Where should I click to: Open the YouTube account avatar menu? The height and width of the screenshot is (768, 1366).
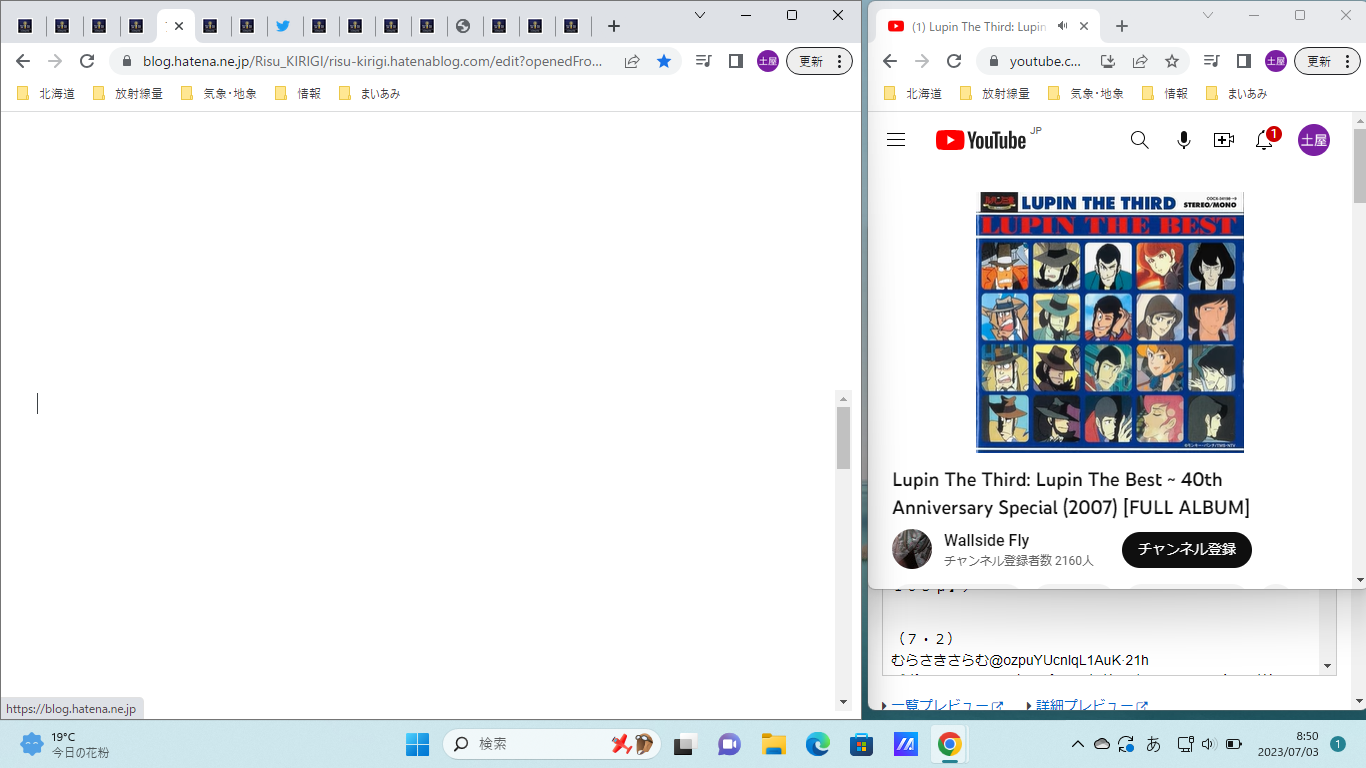tap(1314, 140)
